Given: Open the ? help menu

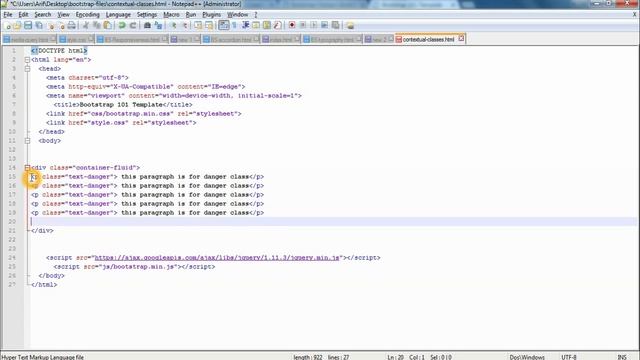Looking at the screenshot, I should point(256,15).
